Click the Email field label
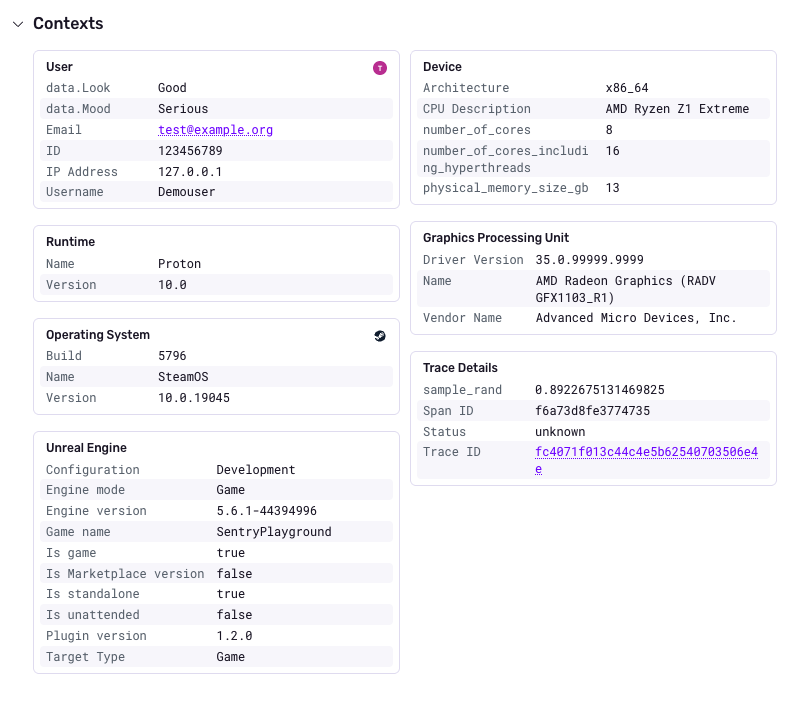The image size is (793, 704). (64, 130)
